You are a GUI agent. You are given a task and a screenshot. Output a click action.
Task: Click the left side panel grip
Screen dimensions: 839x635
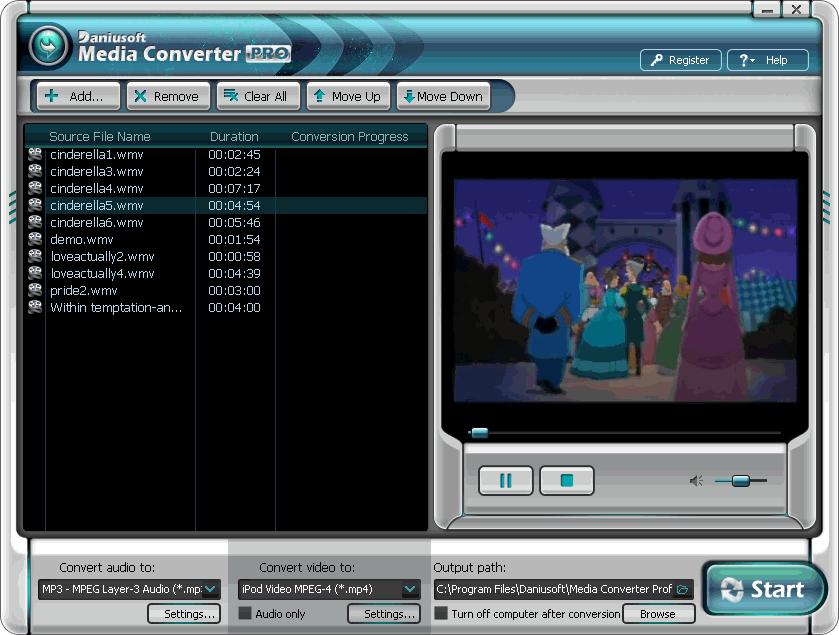(12, 209)
